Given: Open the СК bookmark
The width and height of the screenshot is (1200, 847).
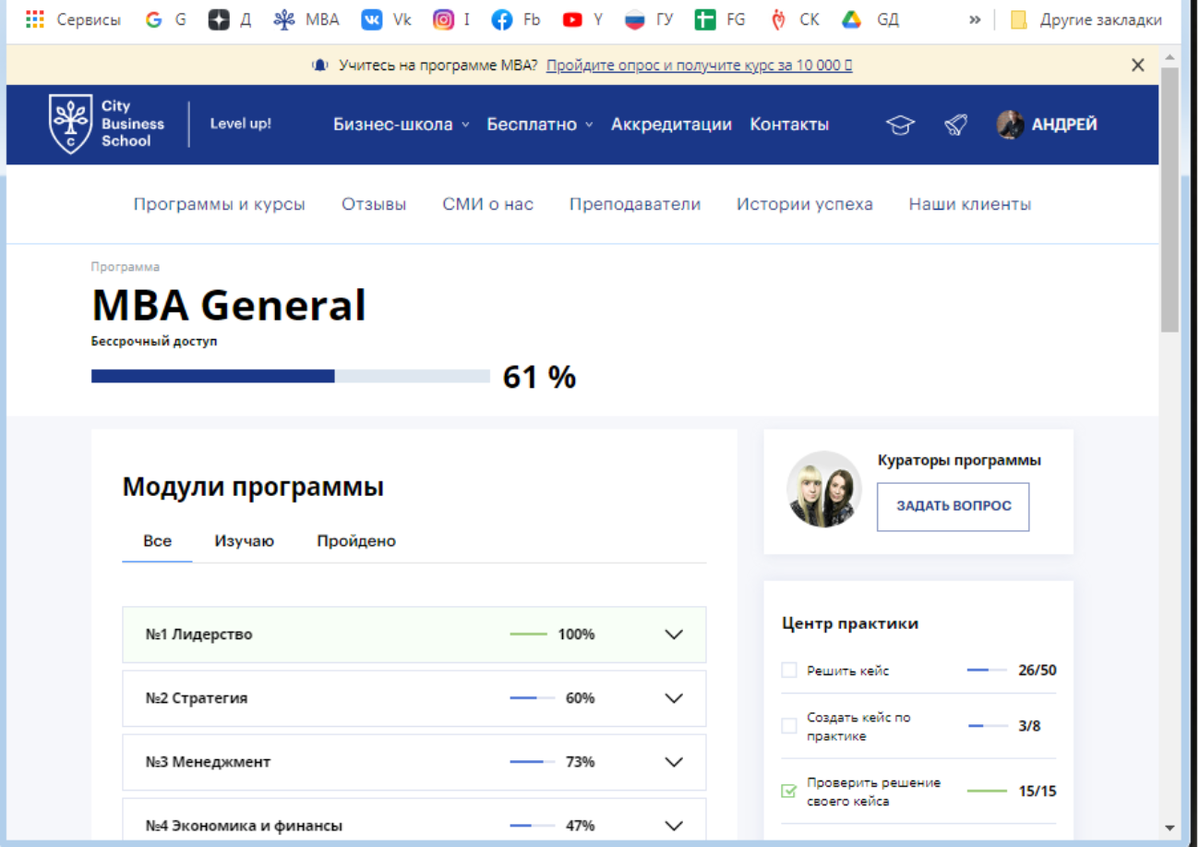Looking at the screenshot, I should 795,19.
